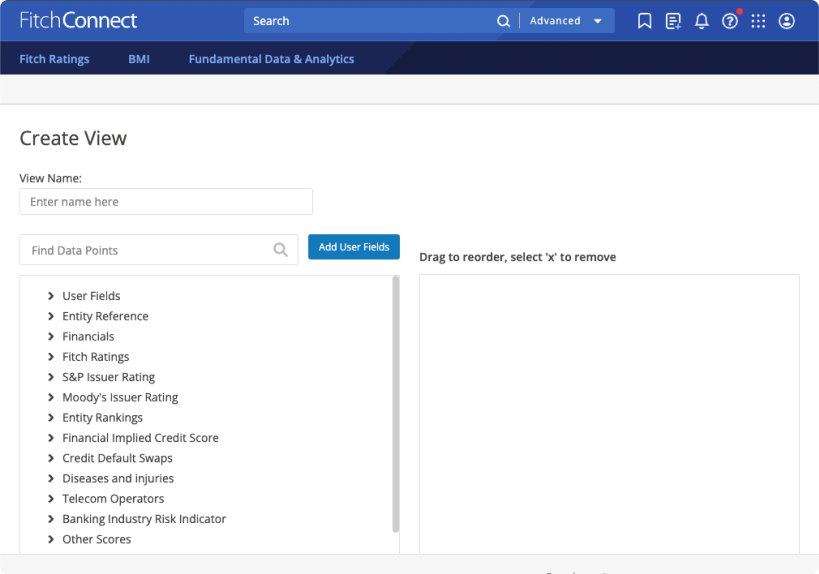Go to Fundamental Data & Analytics tab

click(x=271, y=59)
